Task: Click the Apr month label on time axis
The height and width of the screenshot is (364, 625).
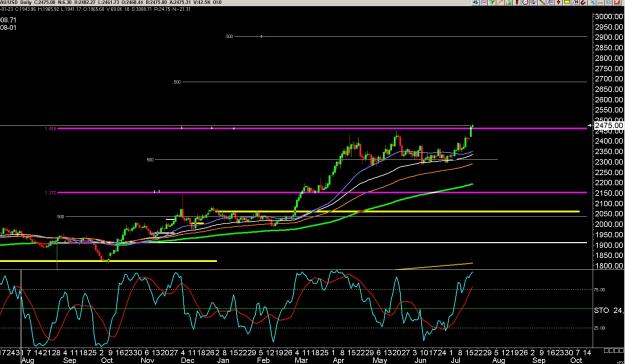Action: coord(338,360)
